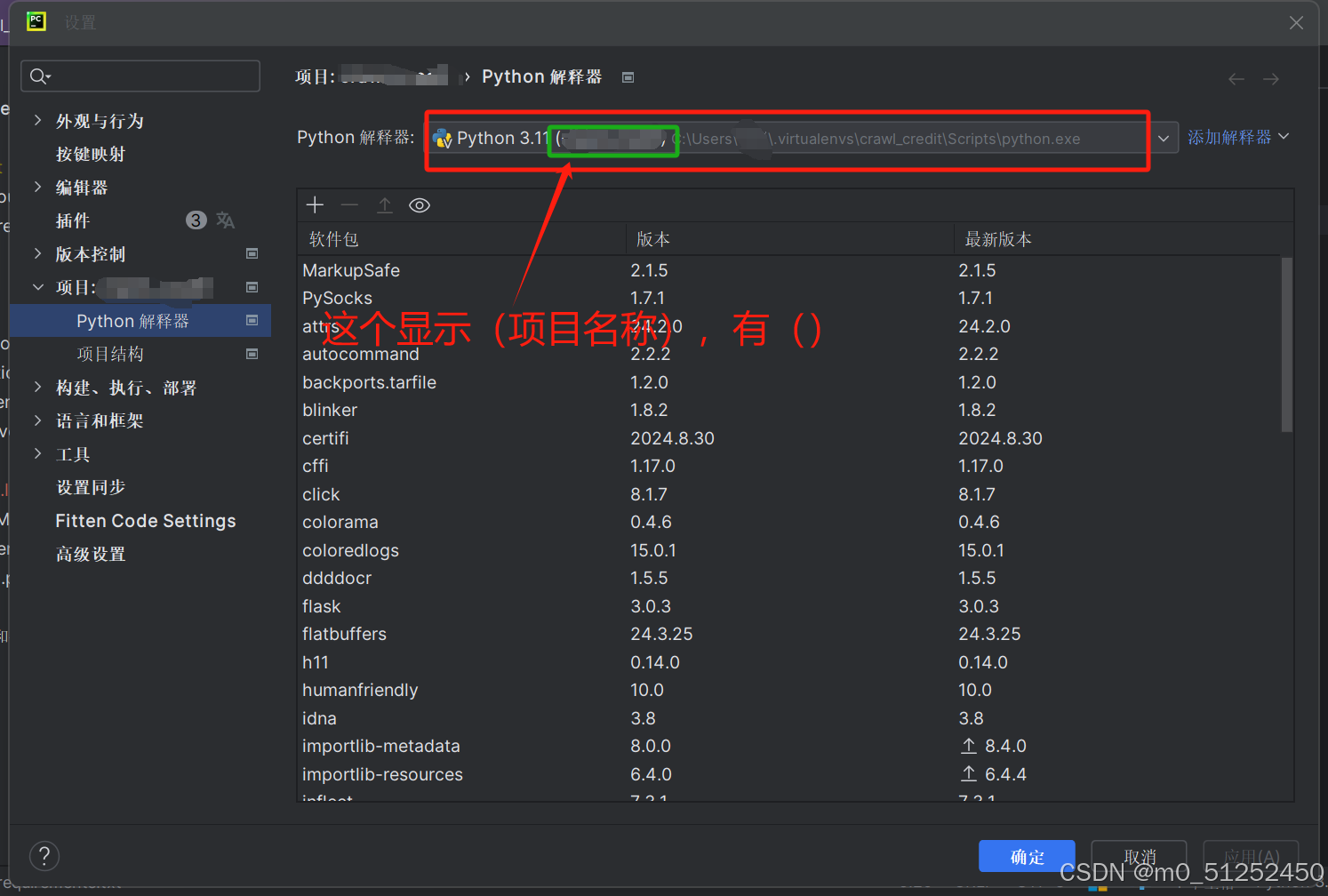1328x896 pixels.
Task: Select the flatbuffers package row
Action: coord(789,634)
